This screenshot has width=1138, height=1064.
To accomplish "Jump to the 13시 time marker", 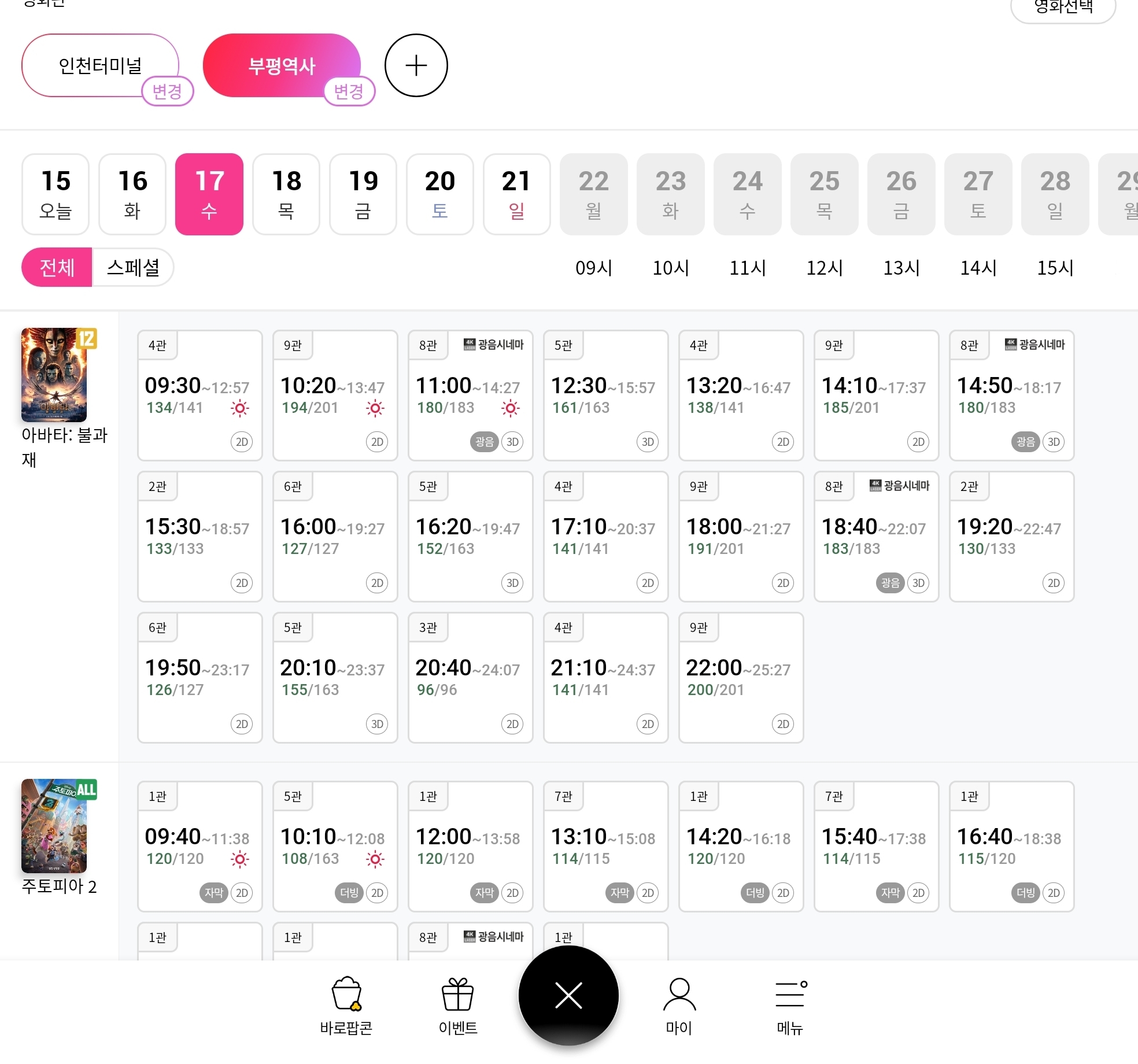I will (x=901, y=268).
